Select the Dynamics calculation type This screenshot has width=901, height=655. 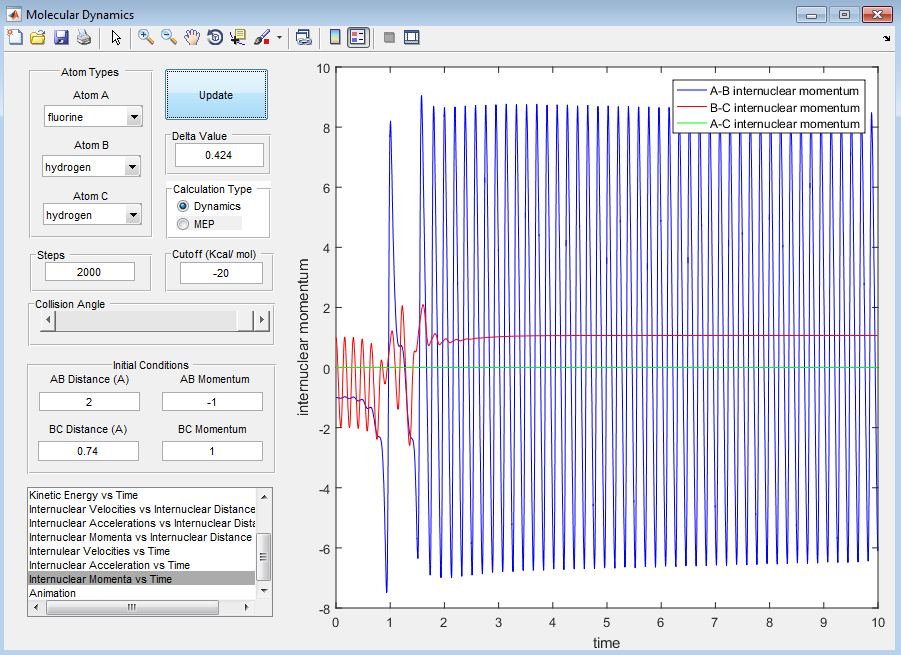pos(183,206)
